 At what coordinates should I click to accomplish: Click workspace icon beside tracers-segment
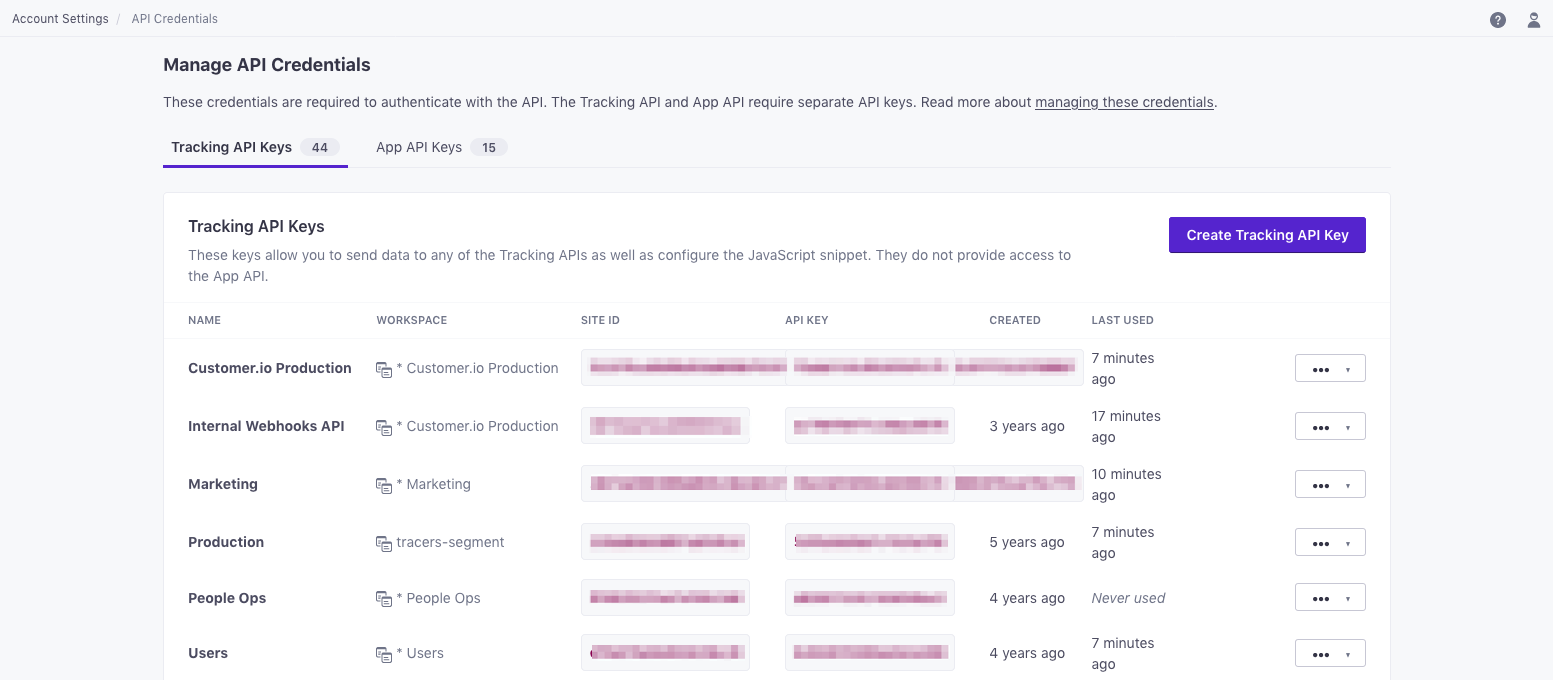(x=384, y=543)
